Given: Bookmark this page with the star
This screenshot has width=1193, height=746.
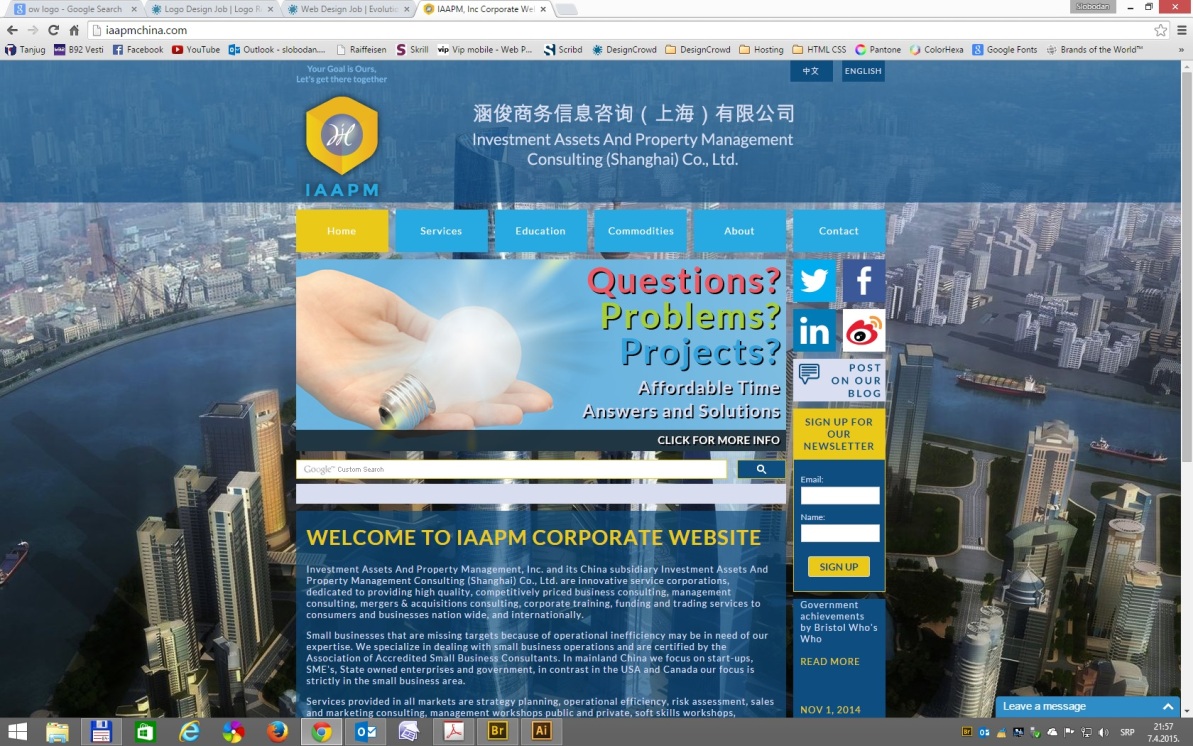Looking at the screenshot, I should click(1160, 30).
